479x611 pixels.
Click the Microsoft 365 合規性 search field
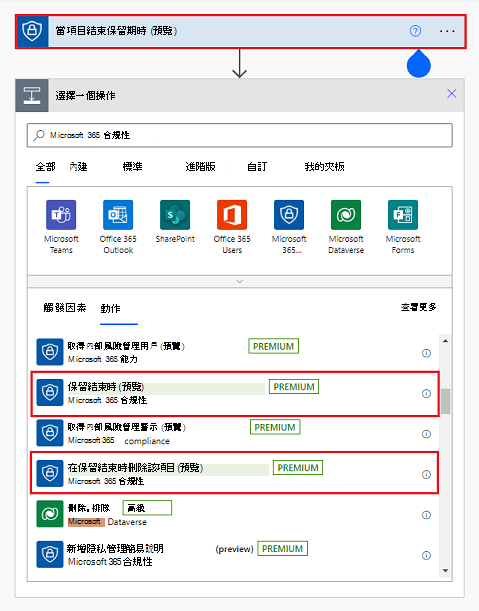240,135
